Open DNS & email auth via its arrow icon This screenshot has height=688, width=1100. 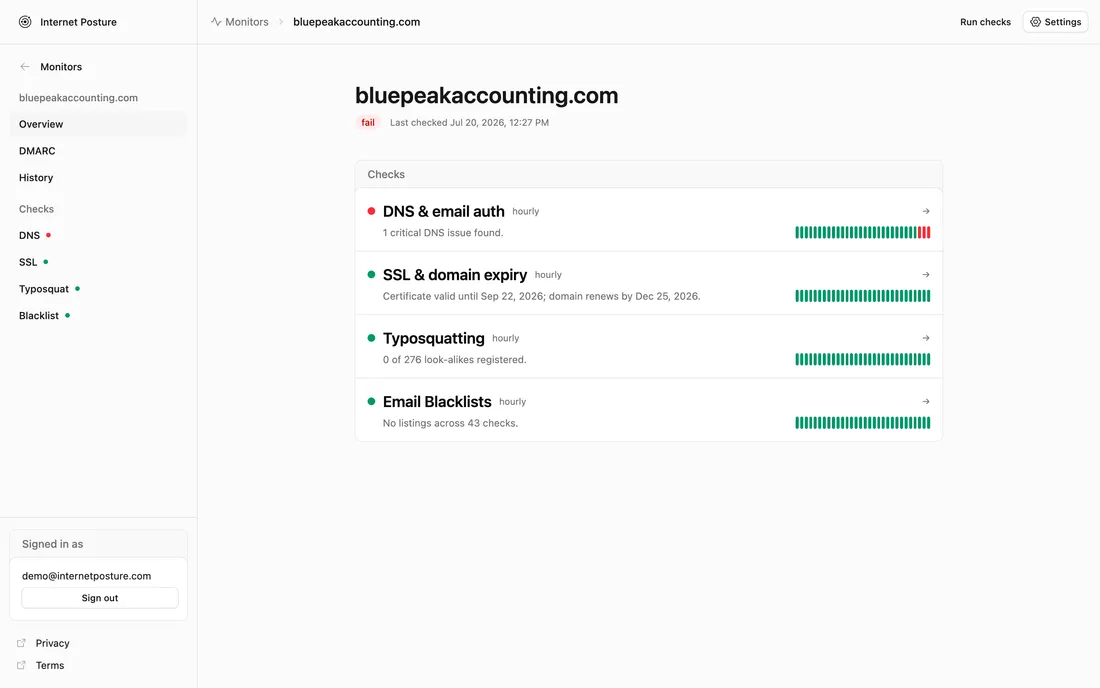[x=926, y=211]
